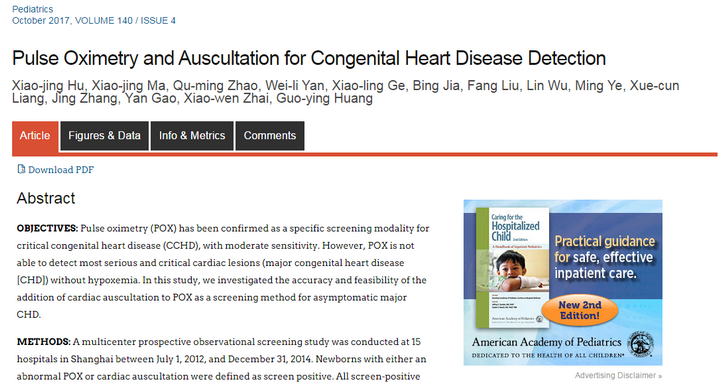
Task: Open the Advertising Disclaimer link
Action: pyautogui.click(x=618, y=375)
